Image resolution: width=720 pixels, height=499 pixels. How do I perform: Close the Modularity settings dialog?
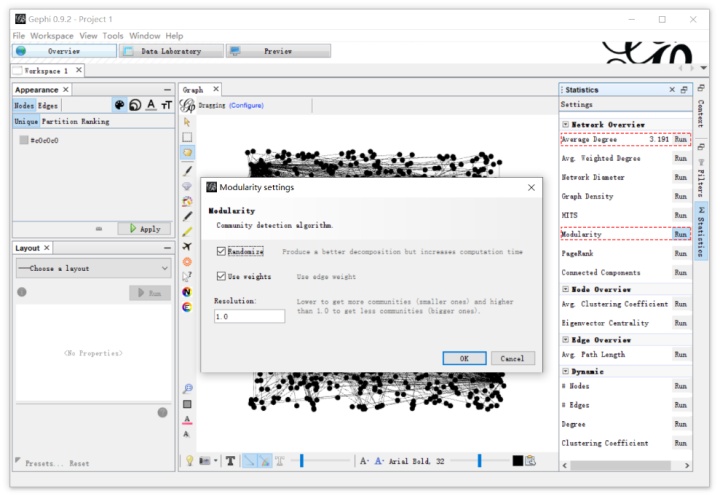(531, 187)
